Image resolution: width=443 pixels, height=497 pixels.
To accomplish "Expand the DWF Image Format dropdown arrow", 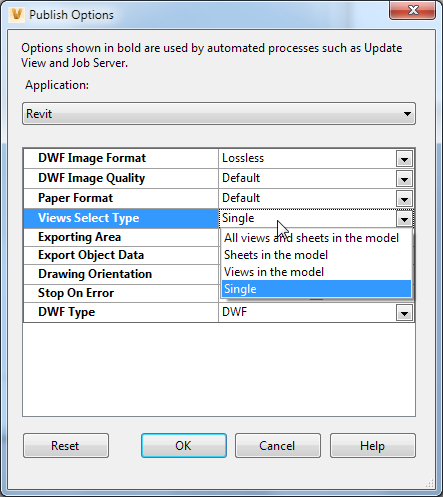I will (404, 159).
